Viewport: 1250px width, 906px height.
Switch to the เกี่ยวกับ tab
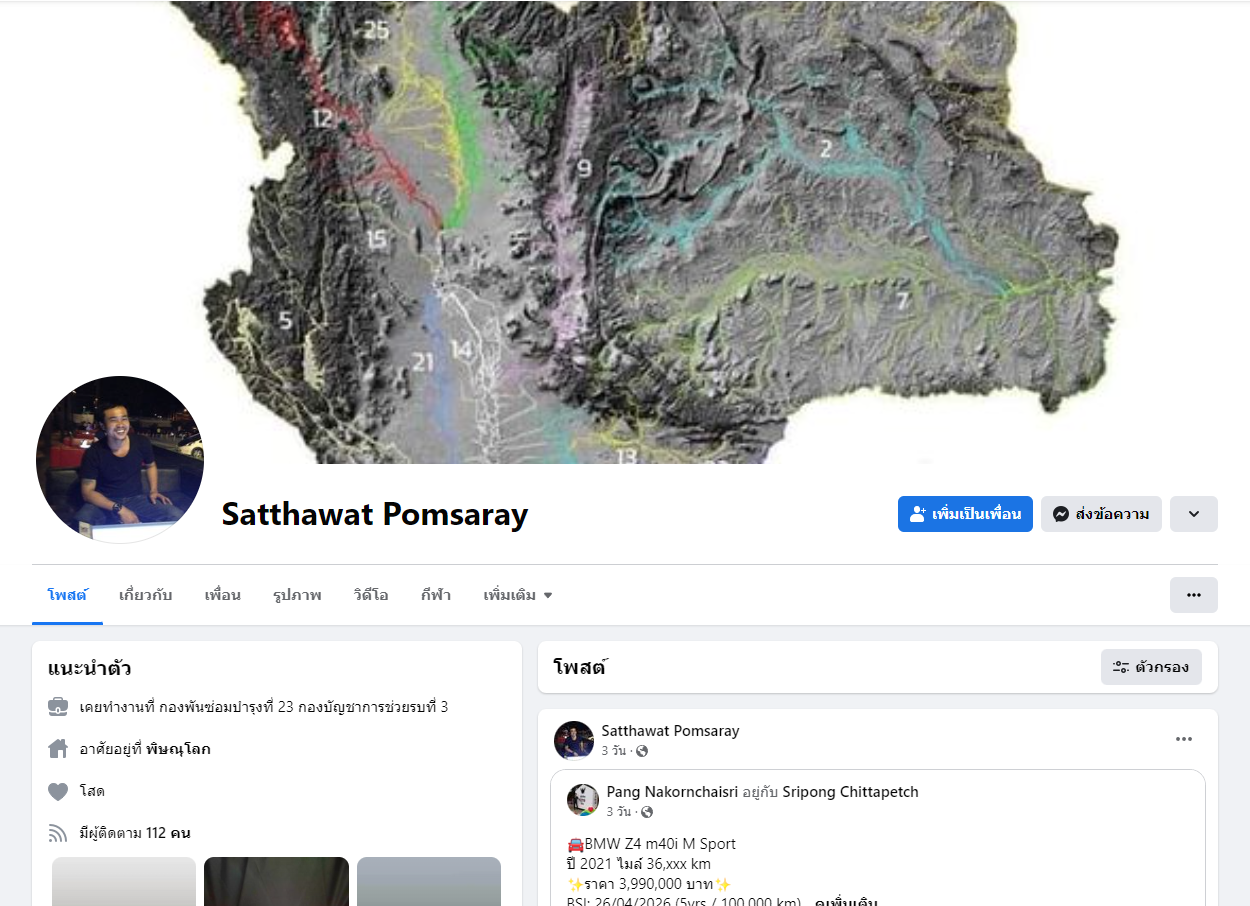(x=146, y=595)
